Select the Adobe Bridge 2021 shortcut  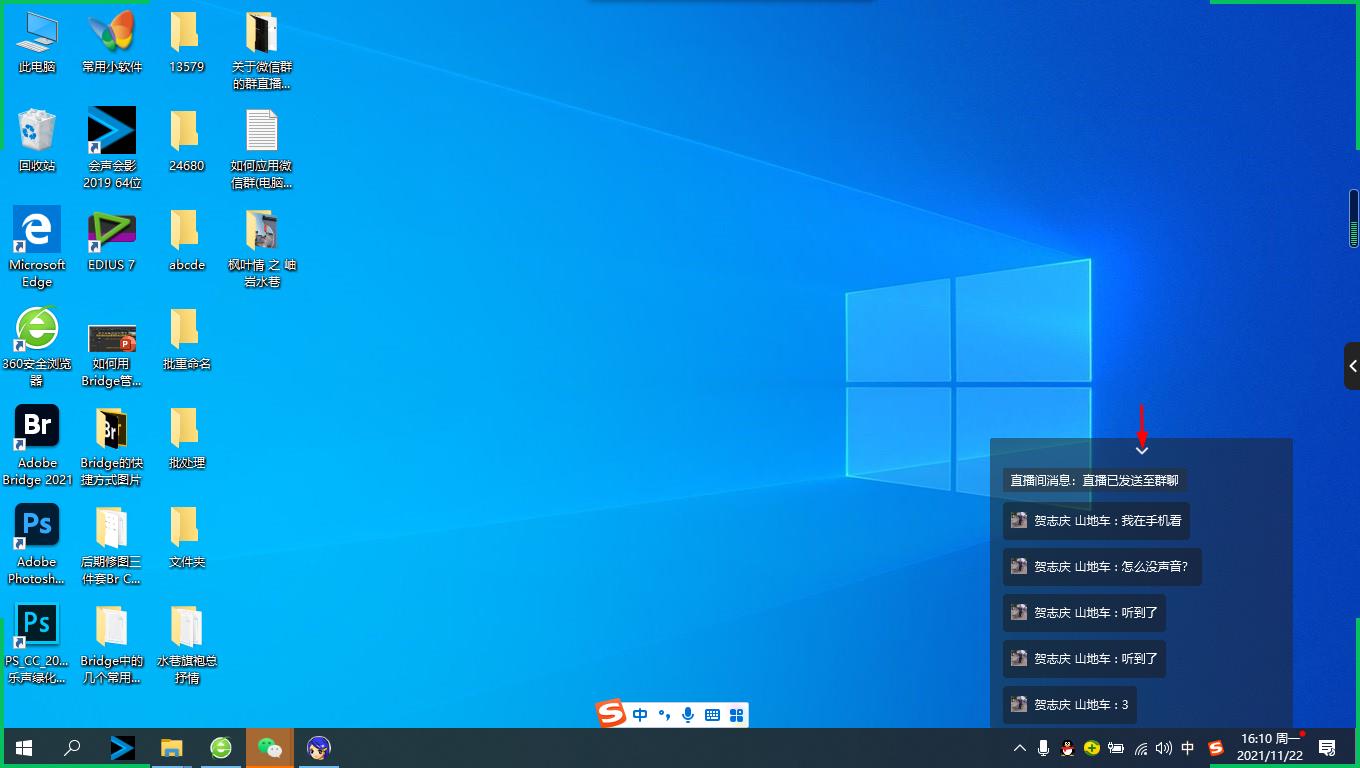(37, 445)
